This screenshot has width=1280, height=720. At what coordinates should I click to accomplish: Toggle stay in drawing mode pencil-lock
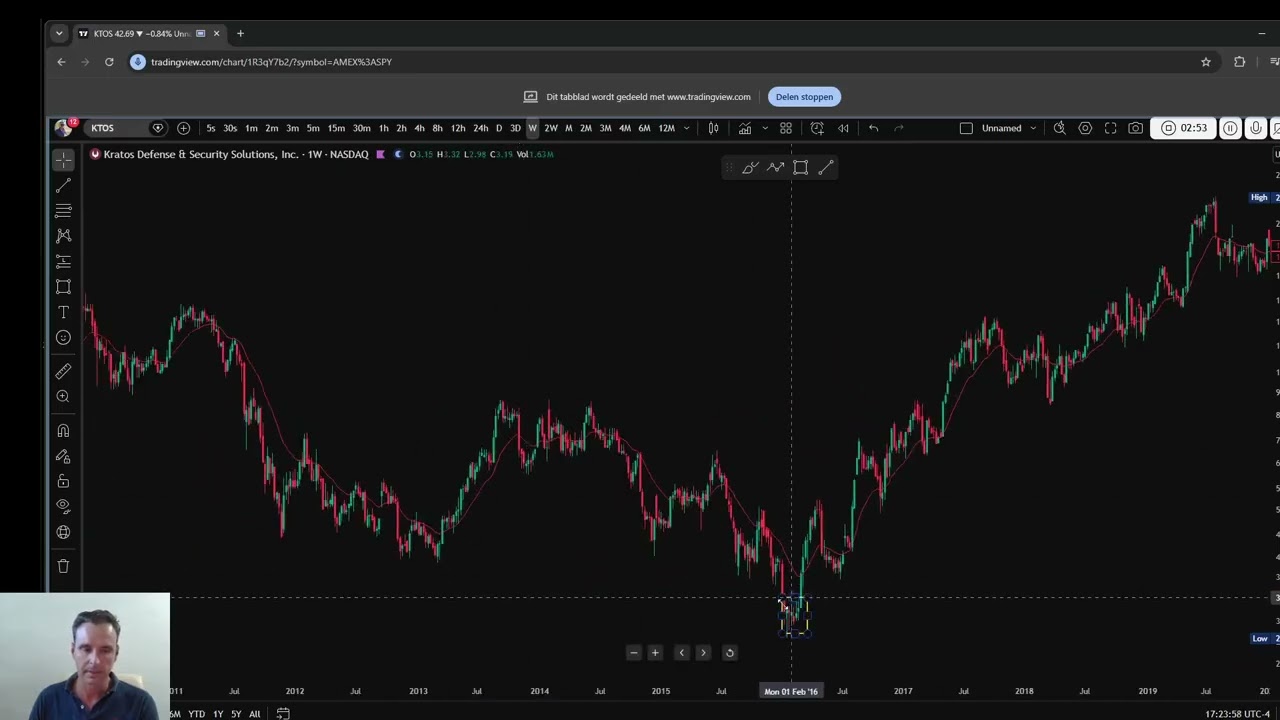point(63,457)
